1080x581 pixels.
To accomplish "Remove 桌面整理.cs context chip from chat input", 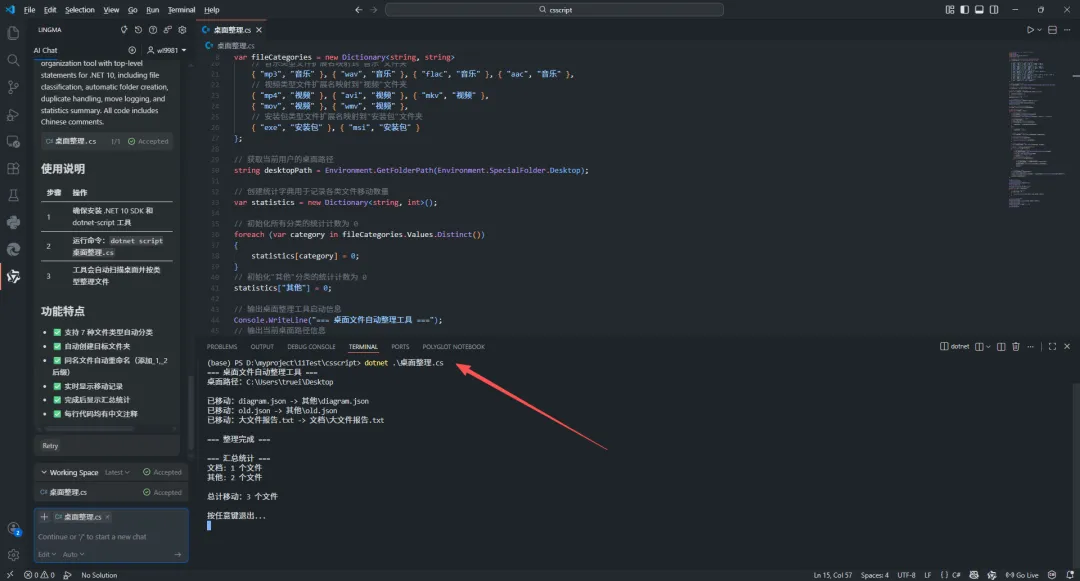I will point(107,517).
